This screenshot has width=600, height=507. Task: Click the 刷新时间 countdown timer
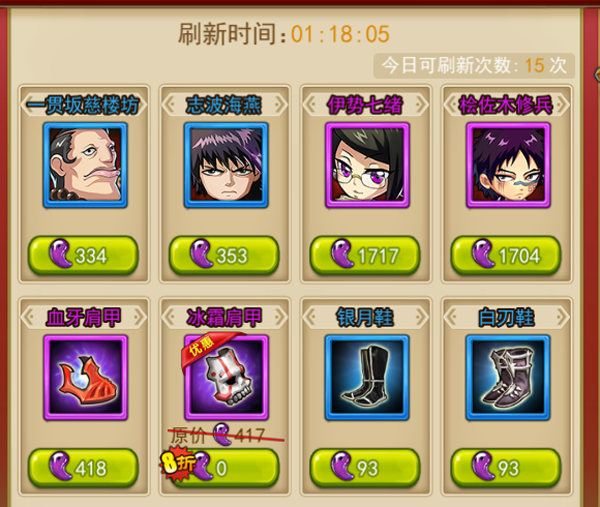coord(340,34)
